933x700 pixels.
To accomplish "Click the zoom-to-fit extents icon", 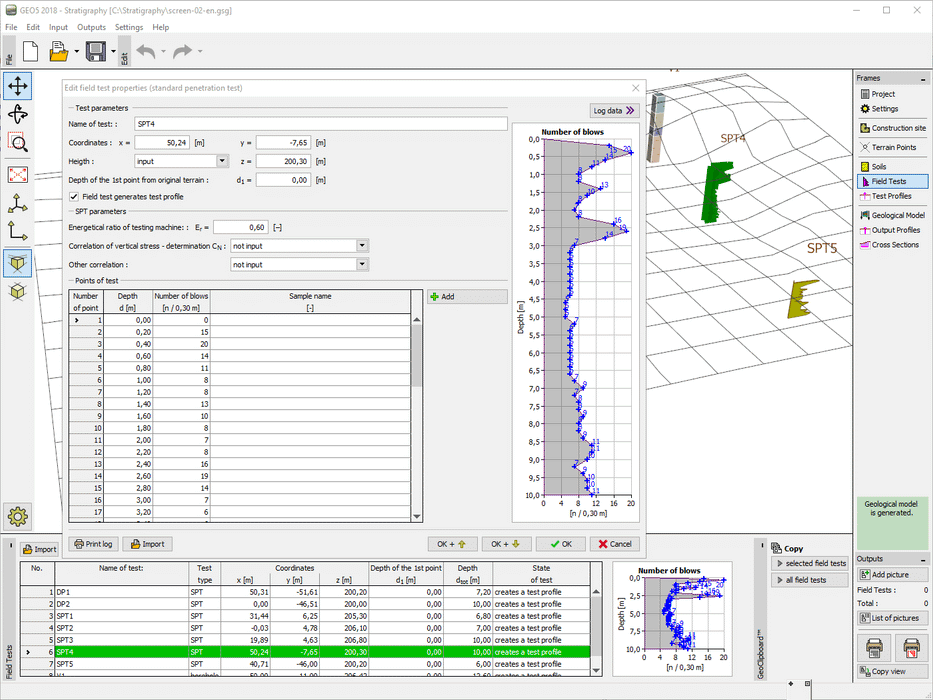I will coord(18,174).
